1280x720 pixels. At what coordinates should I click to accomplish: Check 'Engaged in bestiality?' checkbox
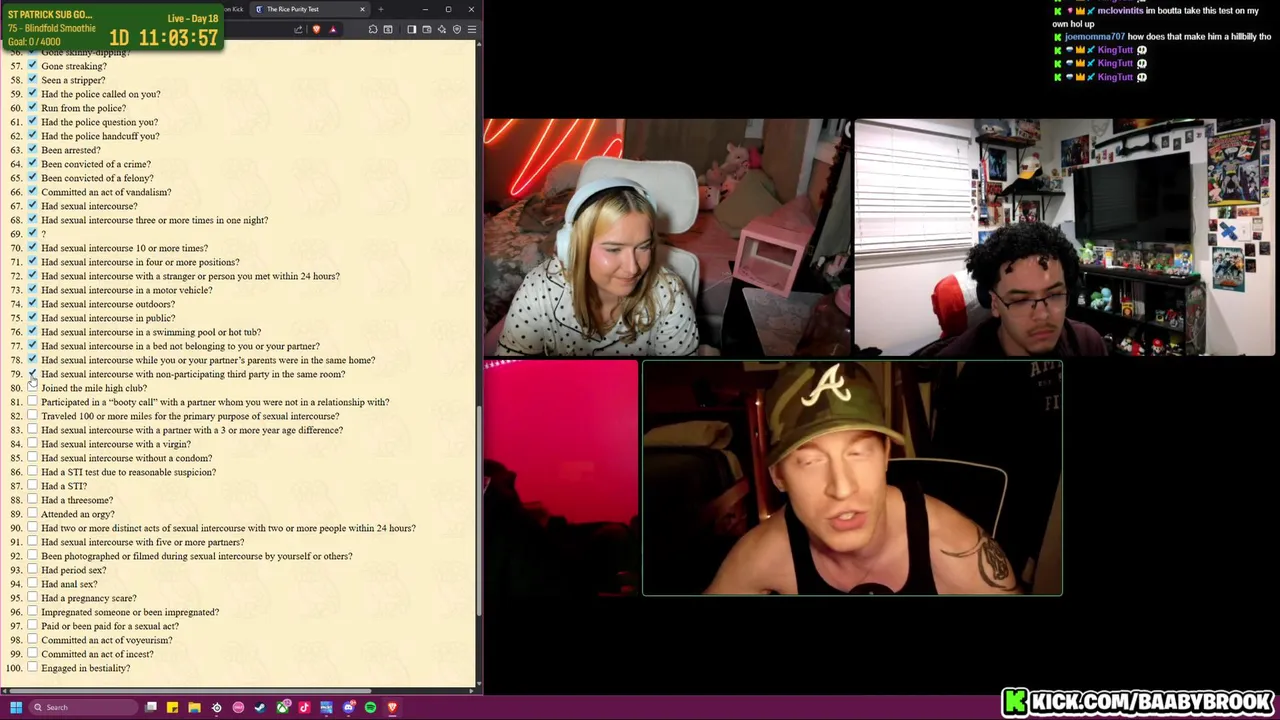click(x=32, y=667)
